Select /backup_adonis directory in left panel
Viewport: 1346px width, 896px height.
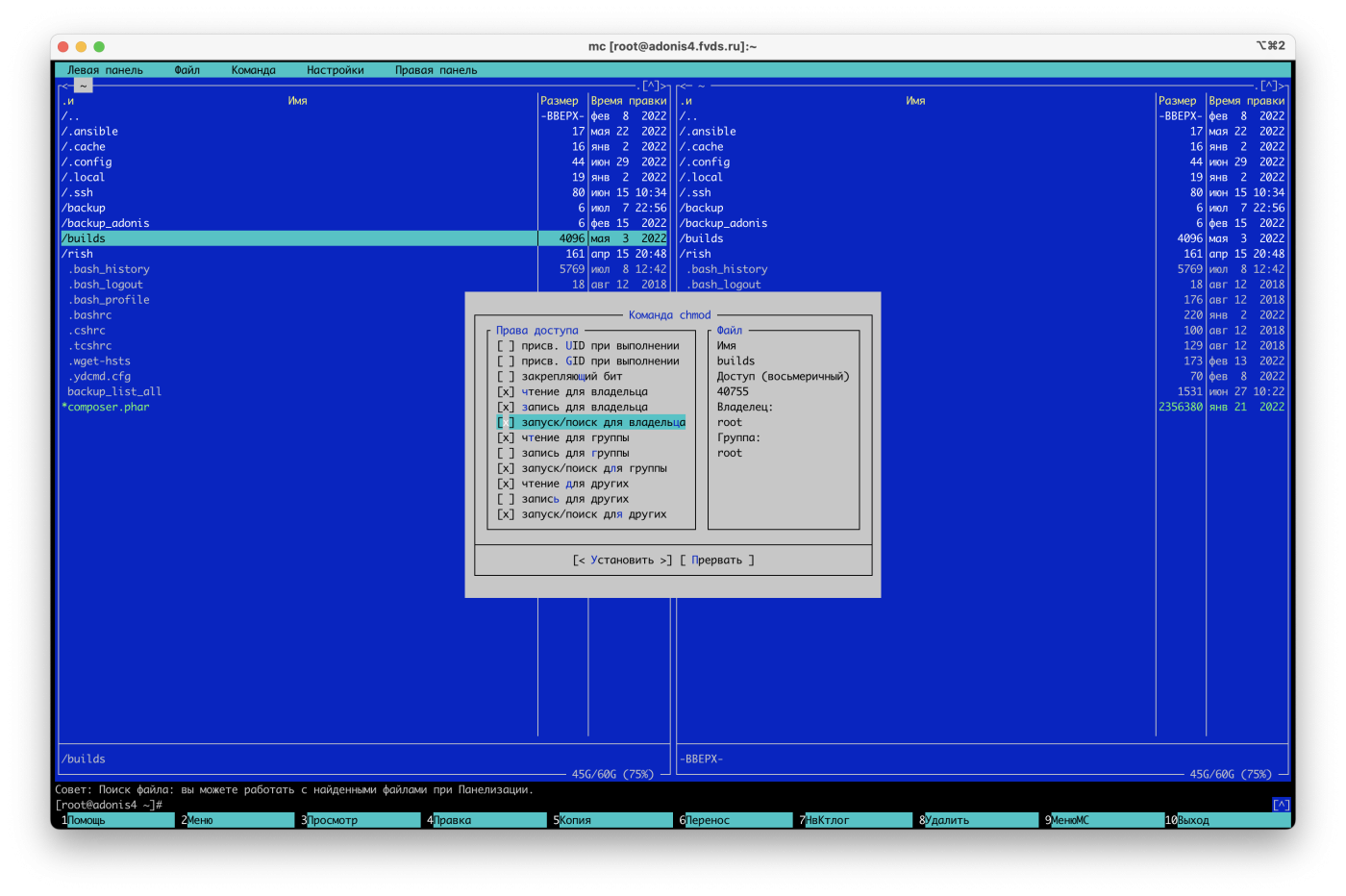[x=364, y=224]
